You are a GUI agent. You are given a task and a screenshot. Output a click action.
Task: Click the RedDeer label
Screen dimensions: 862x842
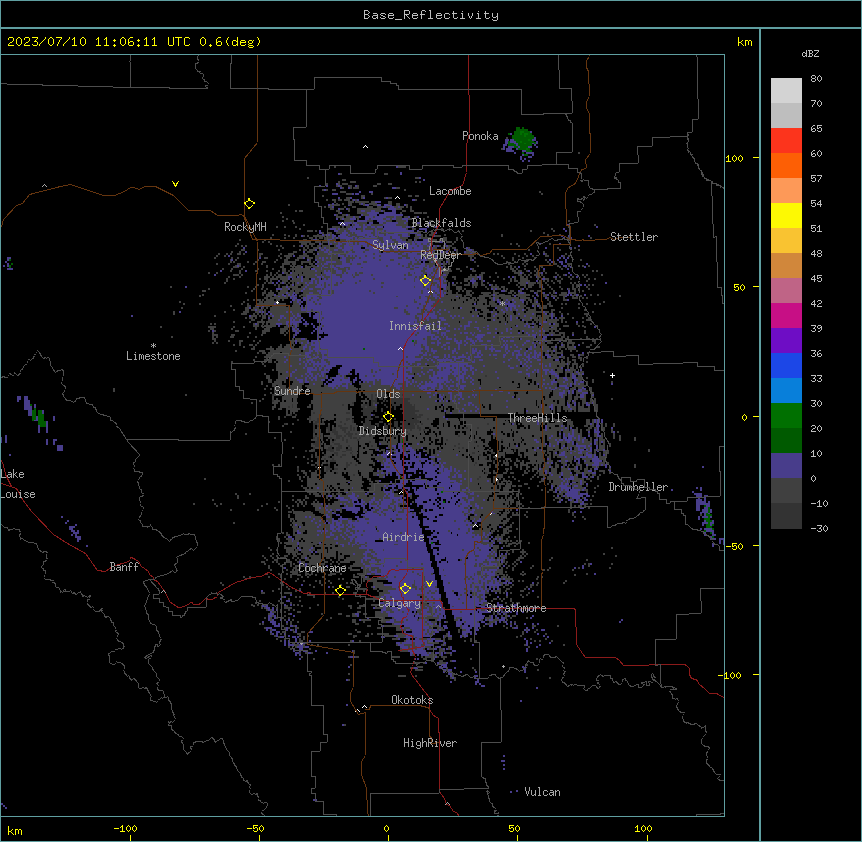[441, 255]
